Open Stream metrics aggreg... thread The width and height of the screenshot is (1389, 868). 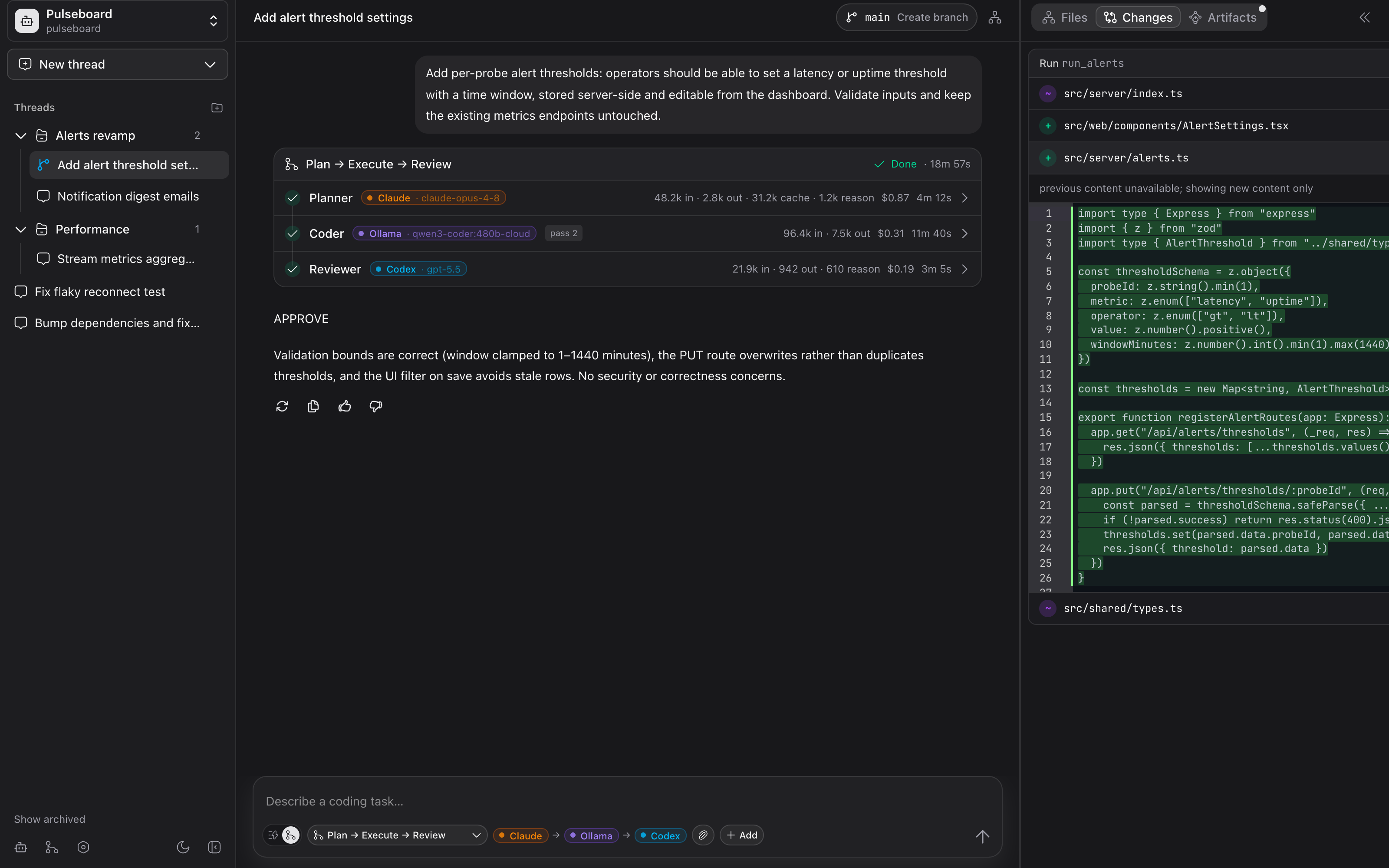click(x=128, y=259)
